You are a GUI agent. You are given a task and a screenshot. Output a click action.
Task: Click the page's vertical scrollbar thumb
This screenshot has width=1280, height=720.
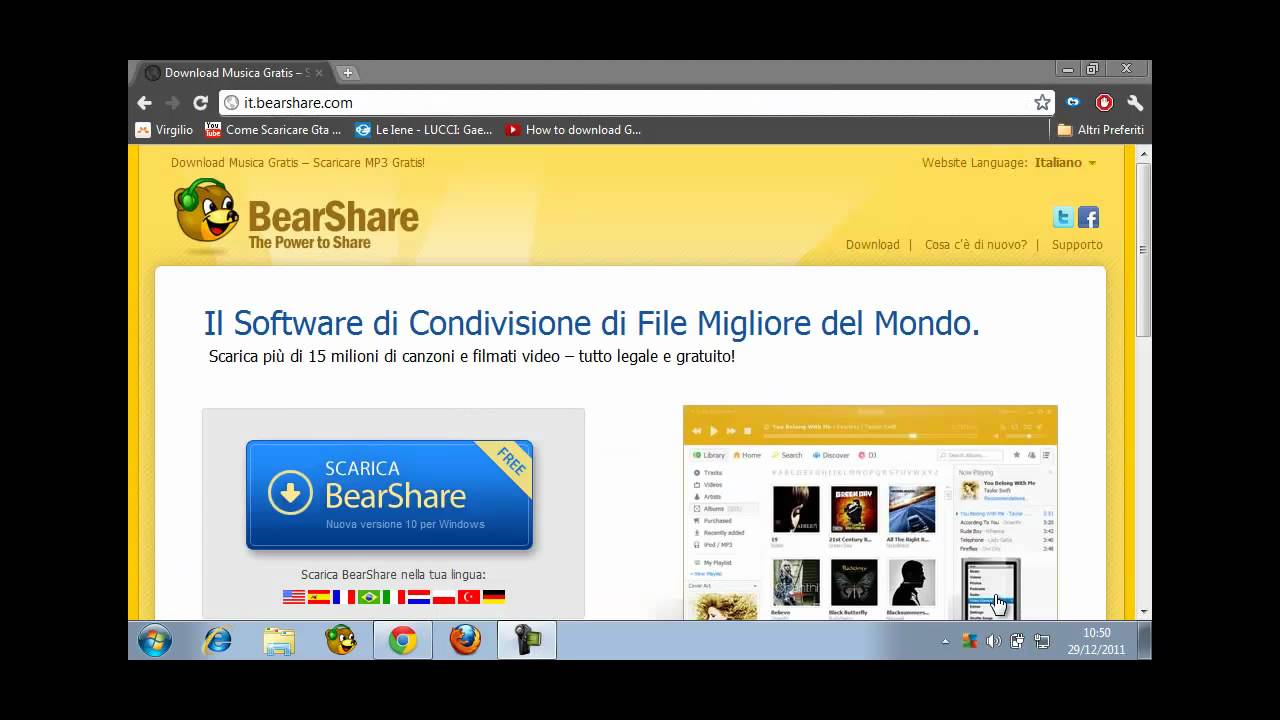click(x=1144, y=250)
